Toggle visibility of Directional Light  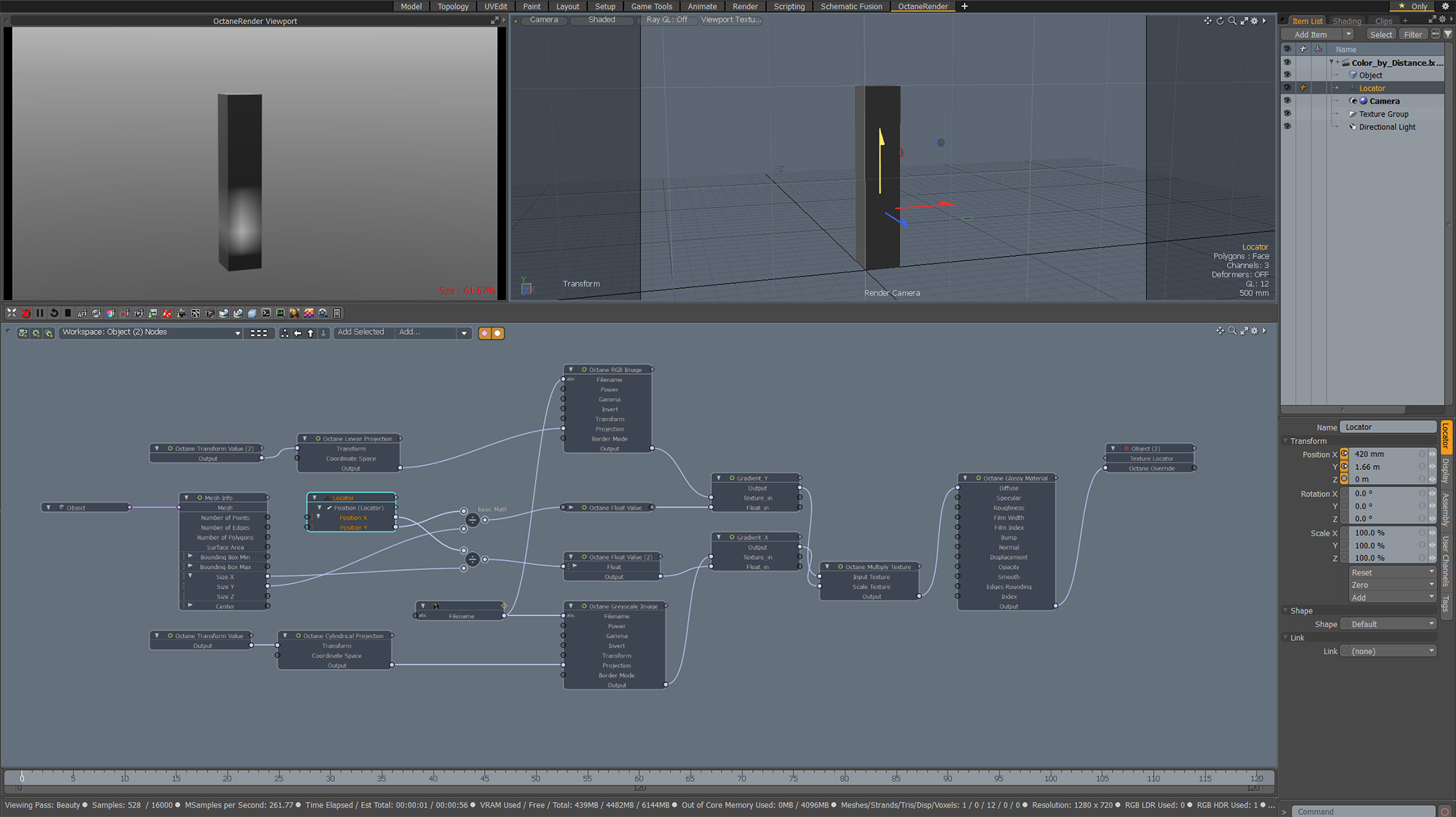point(1287,127)
